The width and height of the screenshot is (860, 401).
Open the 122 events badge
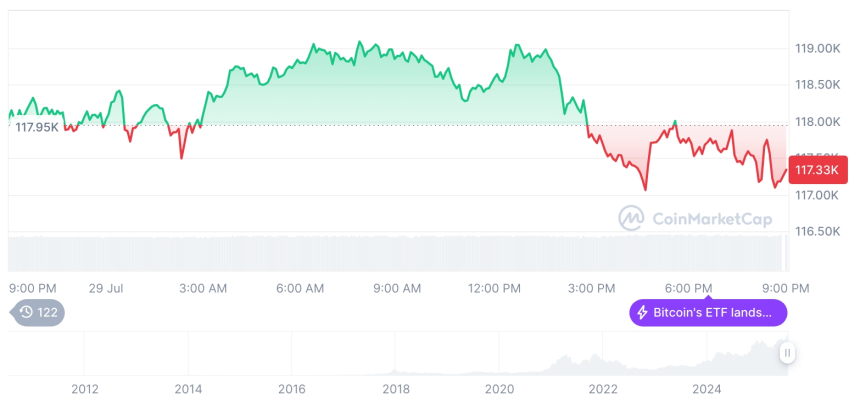coord(38,312)
